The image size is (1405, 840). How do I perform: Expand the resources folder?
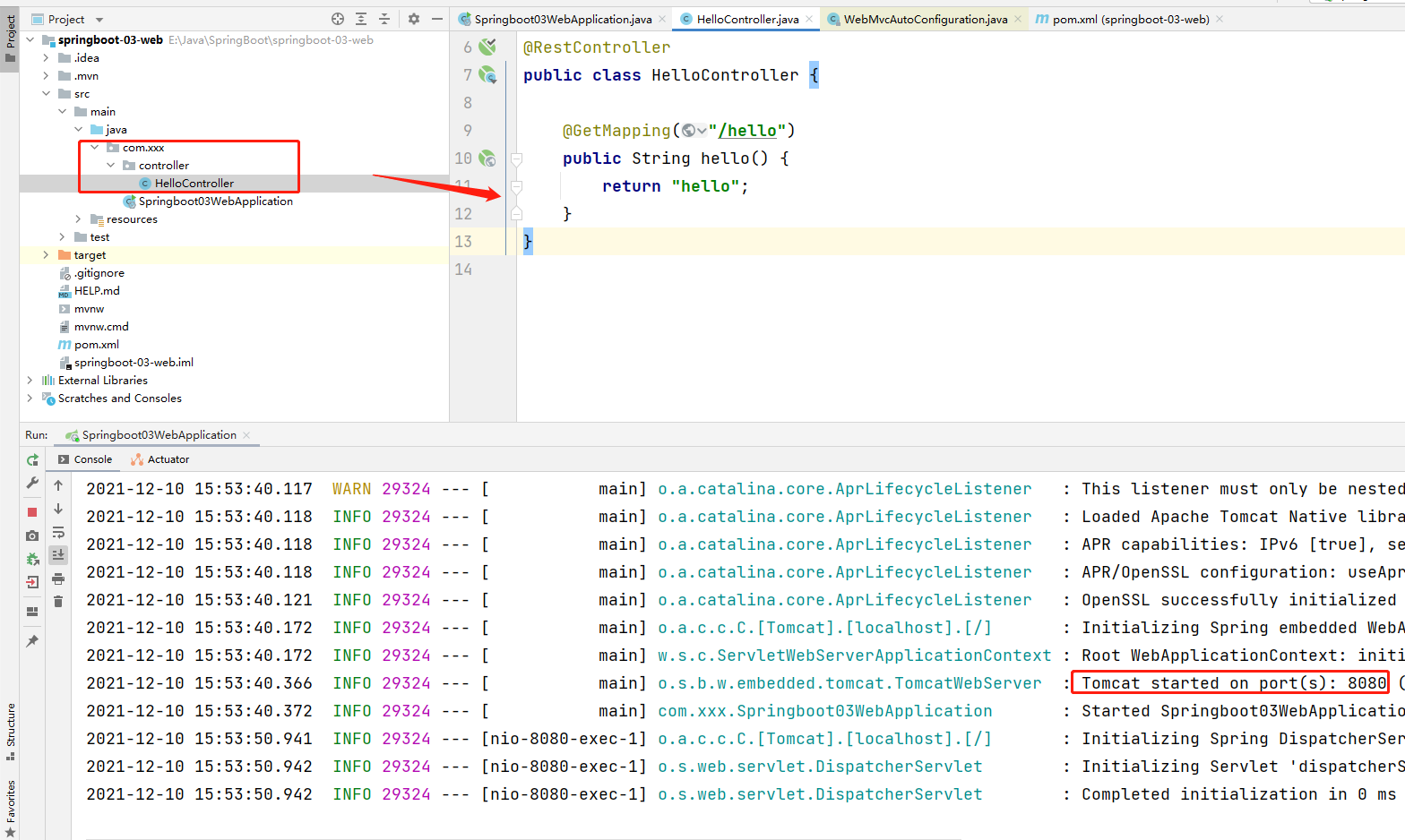pyautogui.click(x=79, y=219)
